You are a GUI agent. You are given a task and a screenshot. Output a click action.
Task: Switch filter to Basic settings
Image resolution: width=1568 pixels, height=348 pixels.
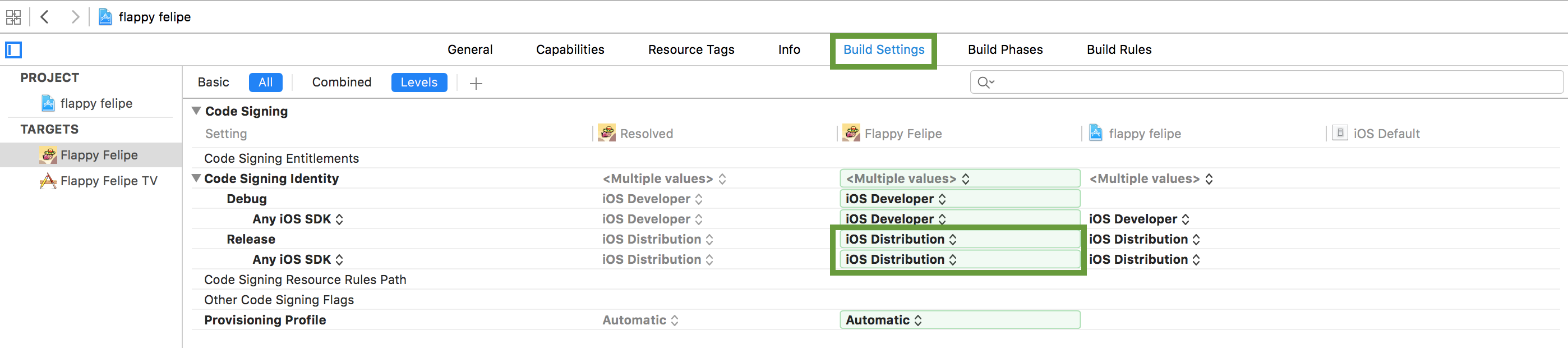tap(213, 83)
